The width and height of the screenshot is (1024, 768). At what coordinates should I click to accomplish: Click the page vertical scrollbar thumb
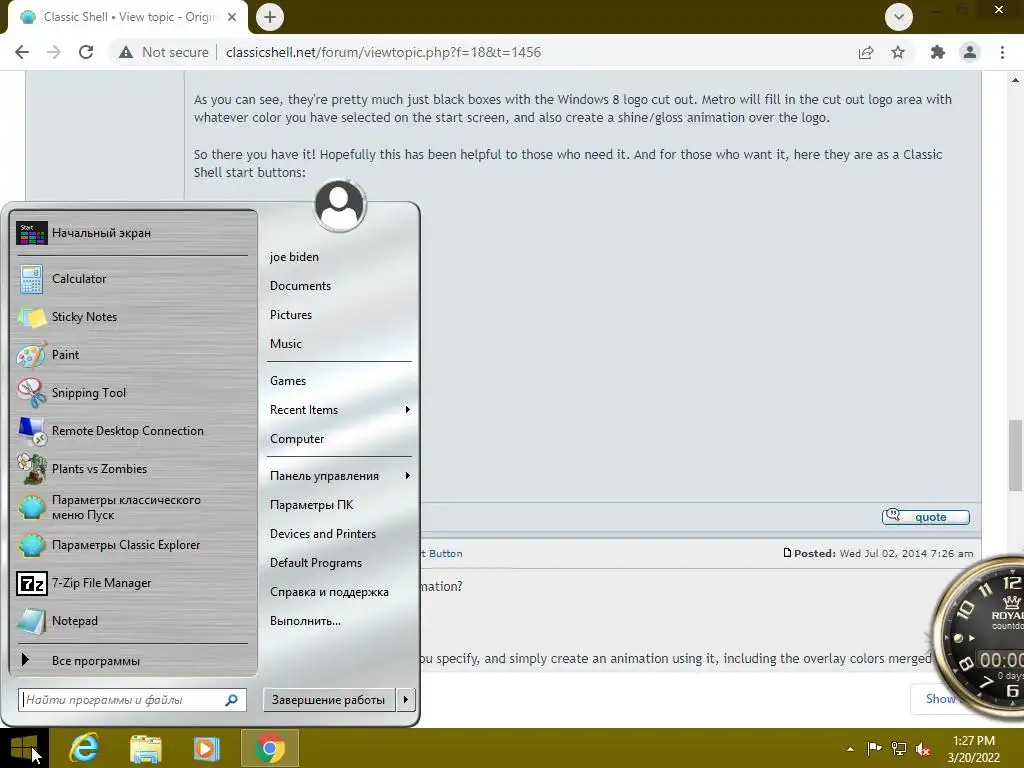coord(1015,455)
